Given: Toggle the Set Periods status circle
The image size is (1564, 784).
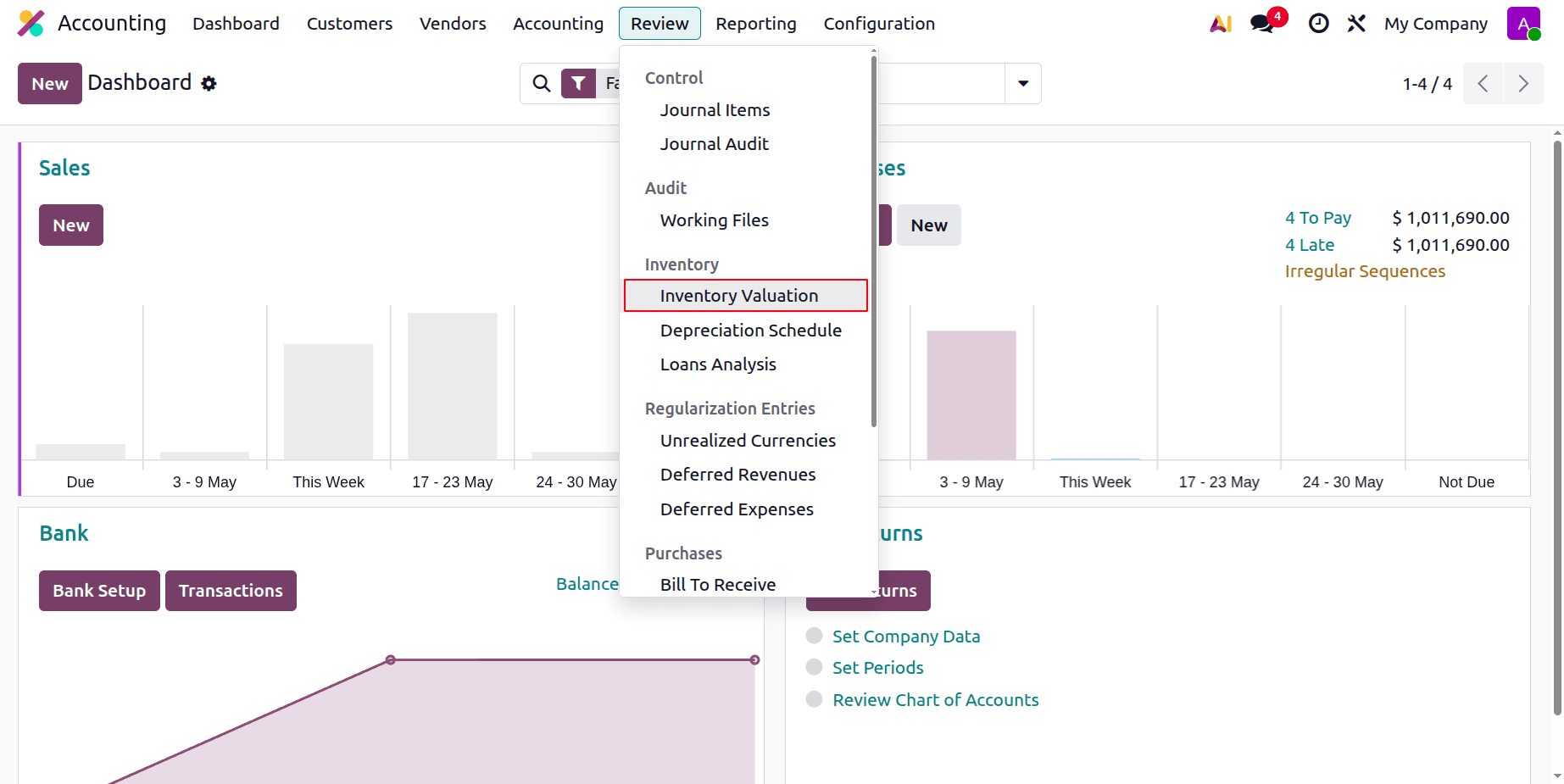Looking at the screenshot, I should pyautogui.click(x=815, y=667).
